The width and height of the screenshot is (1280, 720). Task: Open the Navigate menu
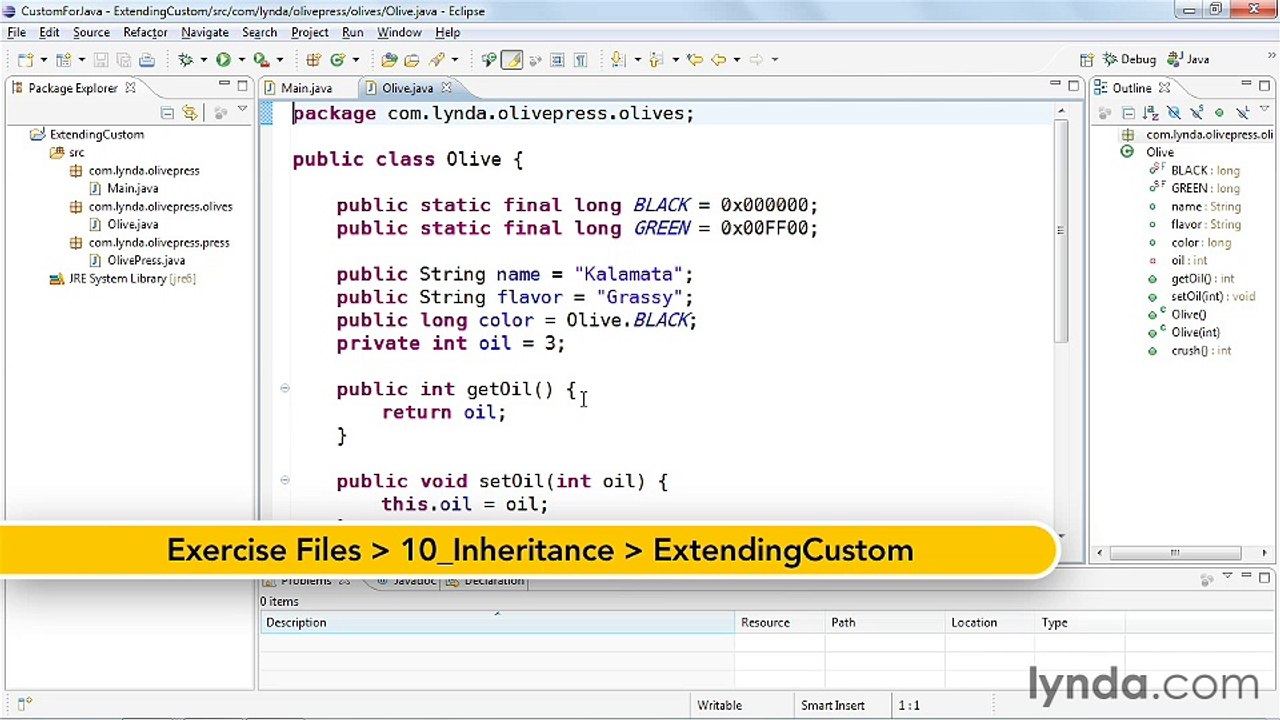coord(204,32)
